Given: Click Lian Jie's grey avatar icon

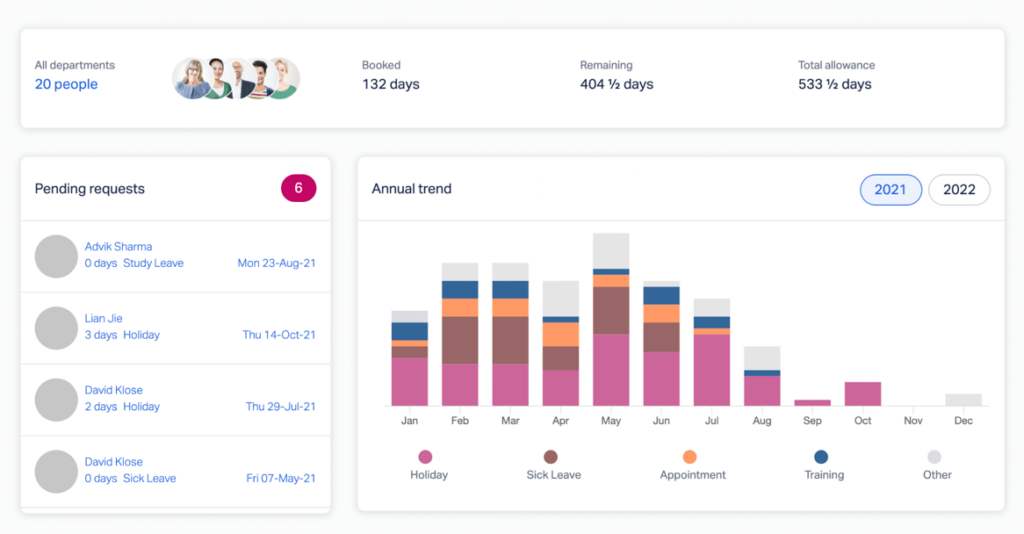Looking at the screenshot, I should tap(56, 328).
